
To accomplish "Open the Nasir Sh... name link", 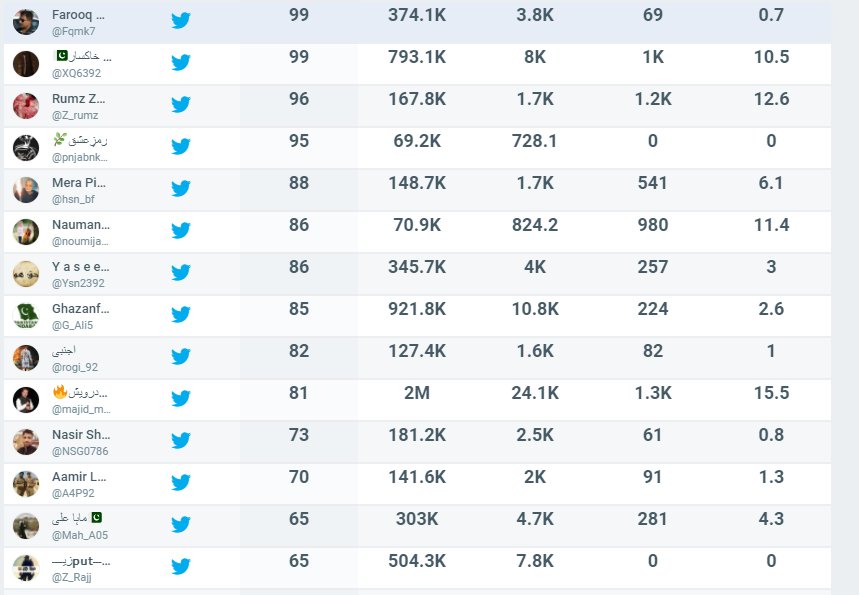I will [x=81, y=434].
